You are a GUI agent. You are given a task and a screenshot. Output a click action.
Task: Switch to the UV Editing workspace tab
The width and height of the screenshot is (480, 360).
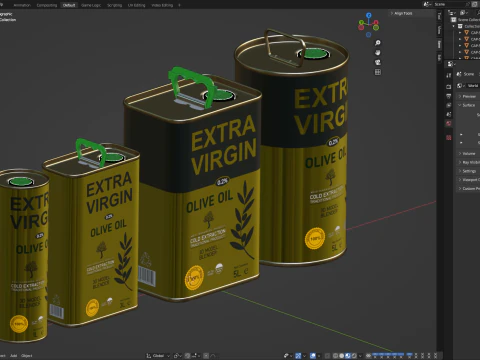[137, 5]
